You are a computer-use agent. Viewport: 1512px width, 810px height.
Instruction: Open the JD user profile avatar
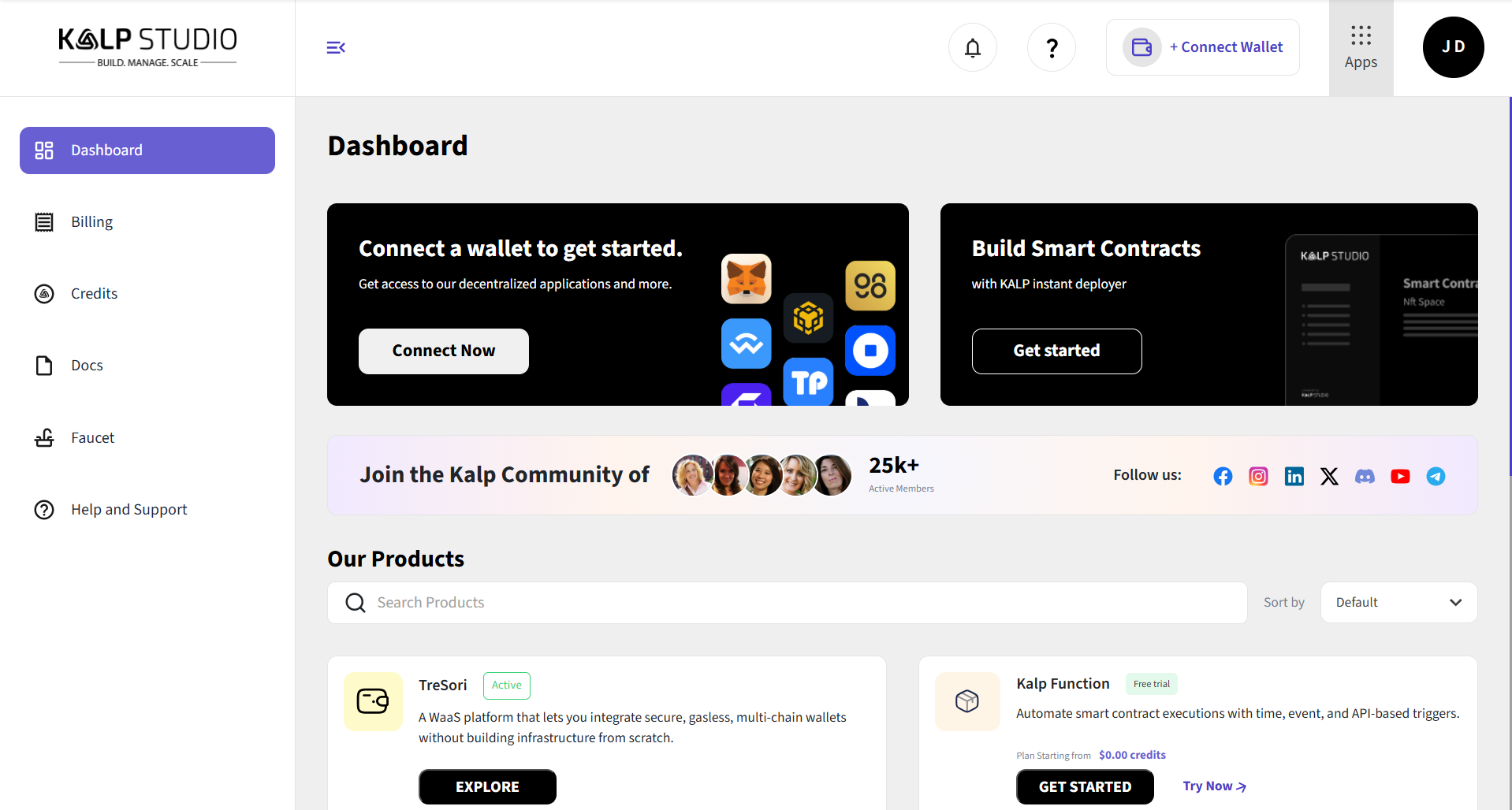coord(1453,47)
